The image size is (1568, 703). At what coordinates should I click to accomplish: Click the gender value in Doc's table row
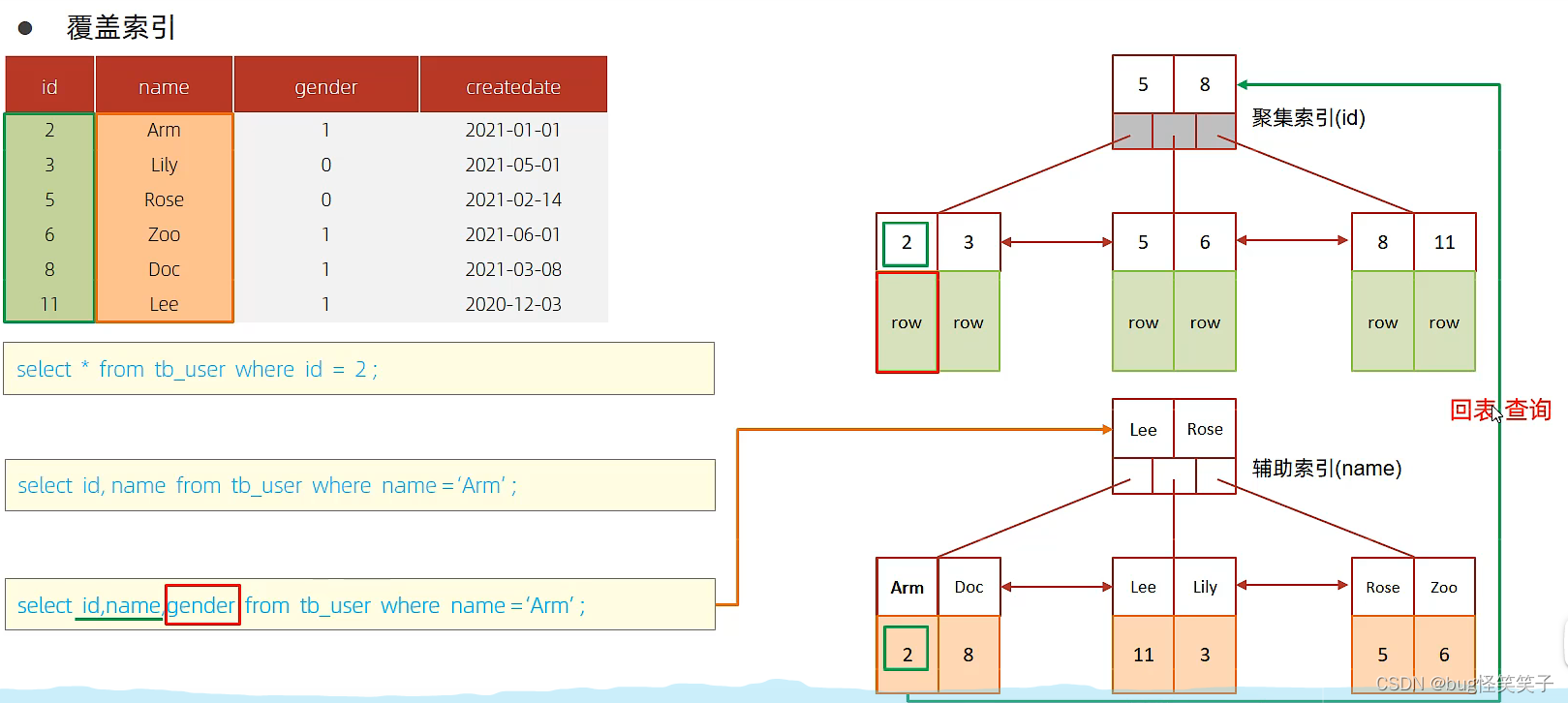pyautogui.click(x=326, y=269)
